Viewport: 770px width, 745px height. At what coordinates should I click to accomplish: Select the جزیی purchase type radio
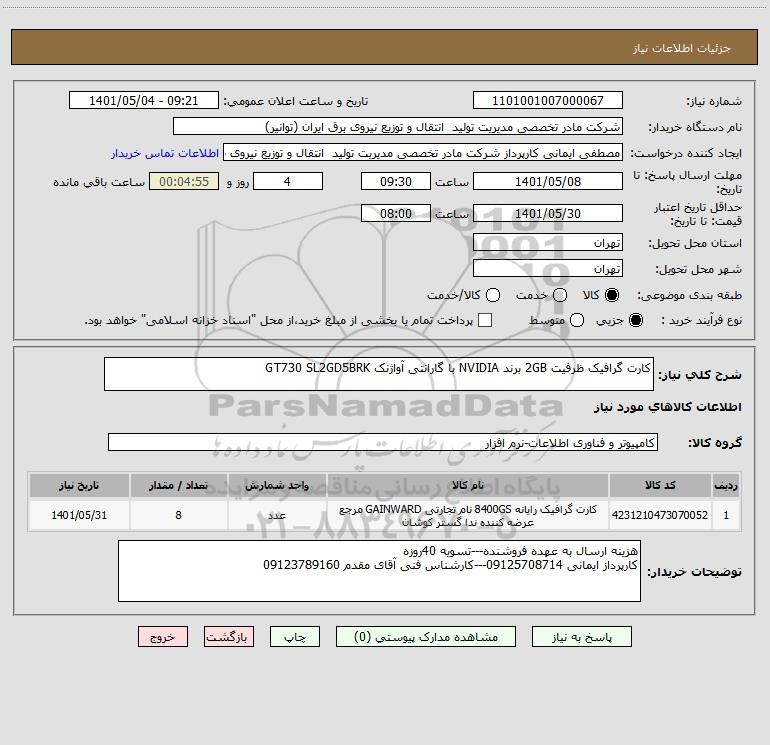[x=635, y=320]
